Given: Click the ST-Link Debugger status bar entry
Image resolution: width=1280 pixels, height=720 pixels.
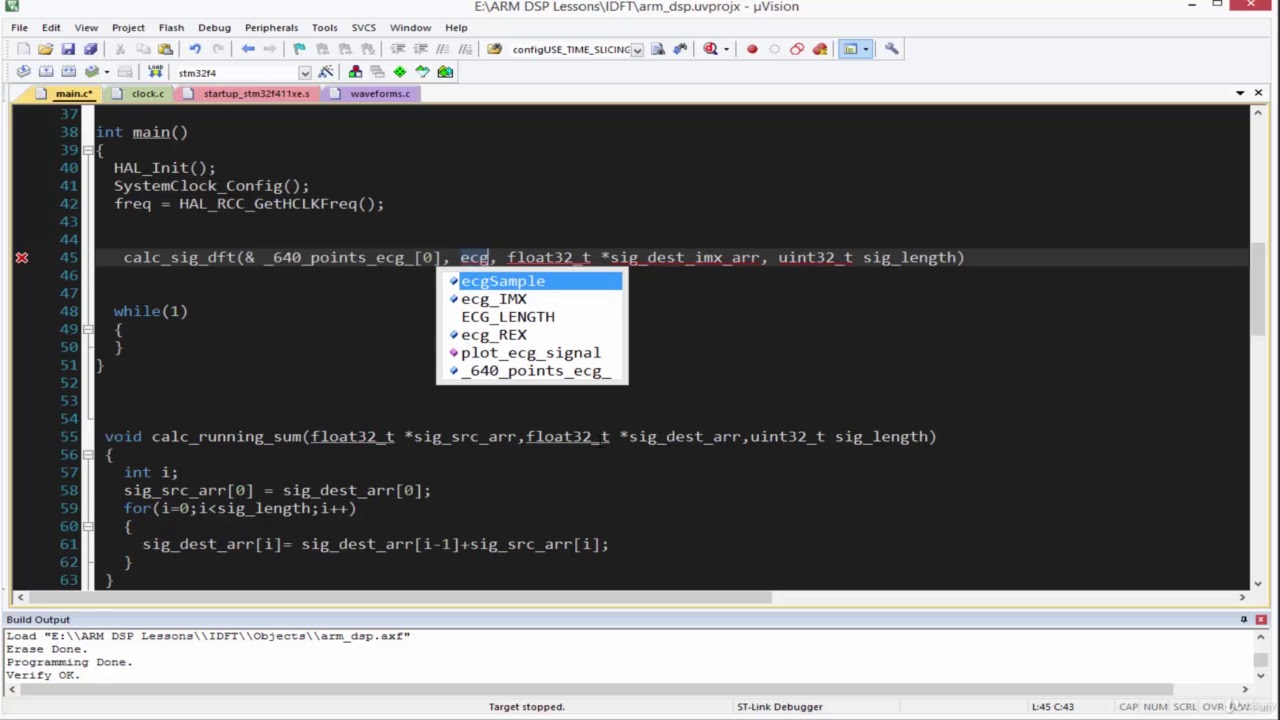Looking at the screenshot, I should click(x=780, y=707).
